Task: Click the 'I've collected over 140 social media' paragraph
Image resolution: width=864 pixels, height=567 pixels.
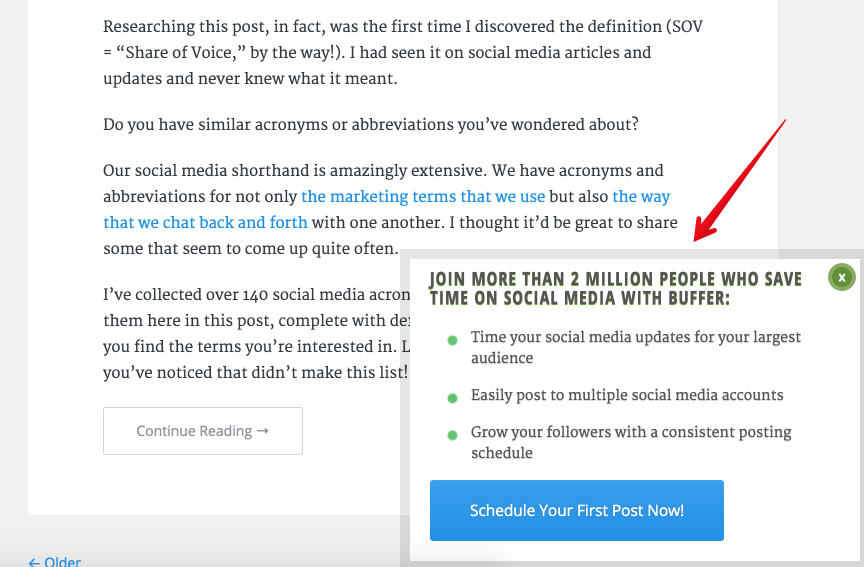Action: [x=257, y=333]
